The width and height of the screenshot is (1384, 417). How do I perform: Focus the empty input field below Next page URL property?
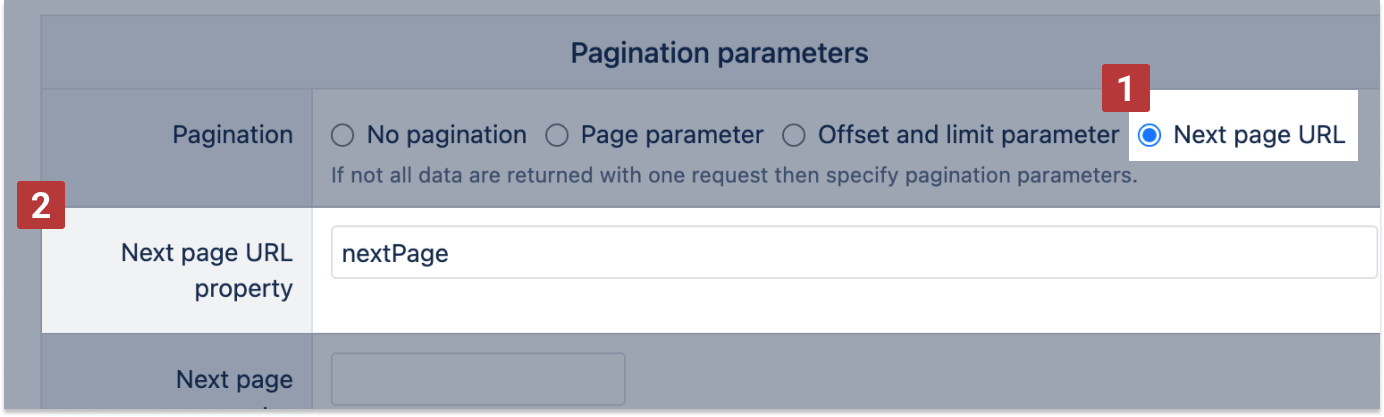click(x=477, y=377)
